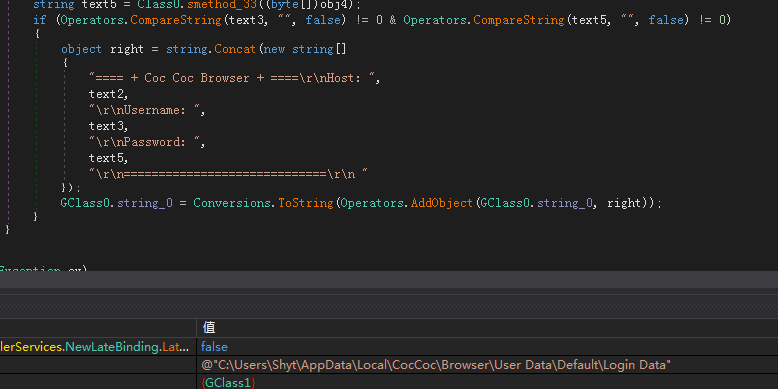The width and height of the screenshot is (778, 389).
Task: Select the {GClass1} value row
Action: coord(228,383)
